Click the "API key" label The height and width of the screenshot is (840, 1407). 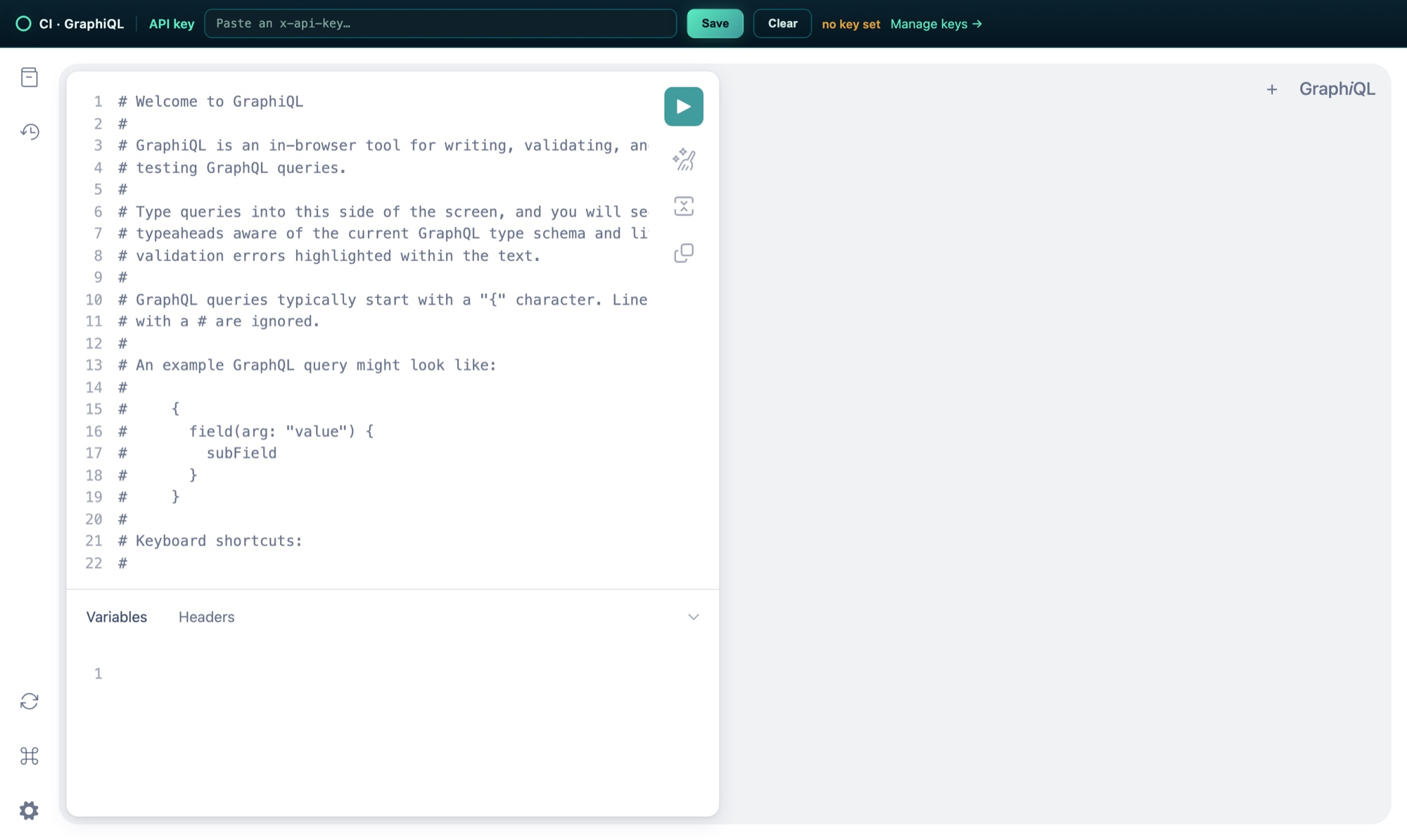pyautogui.click(x=172, y=24)
